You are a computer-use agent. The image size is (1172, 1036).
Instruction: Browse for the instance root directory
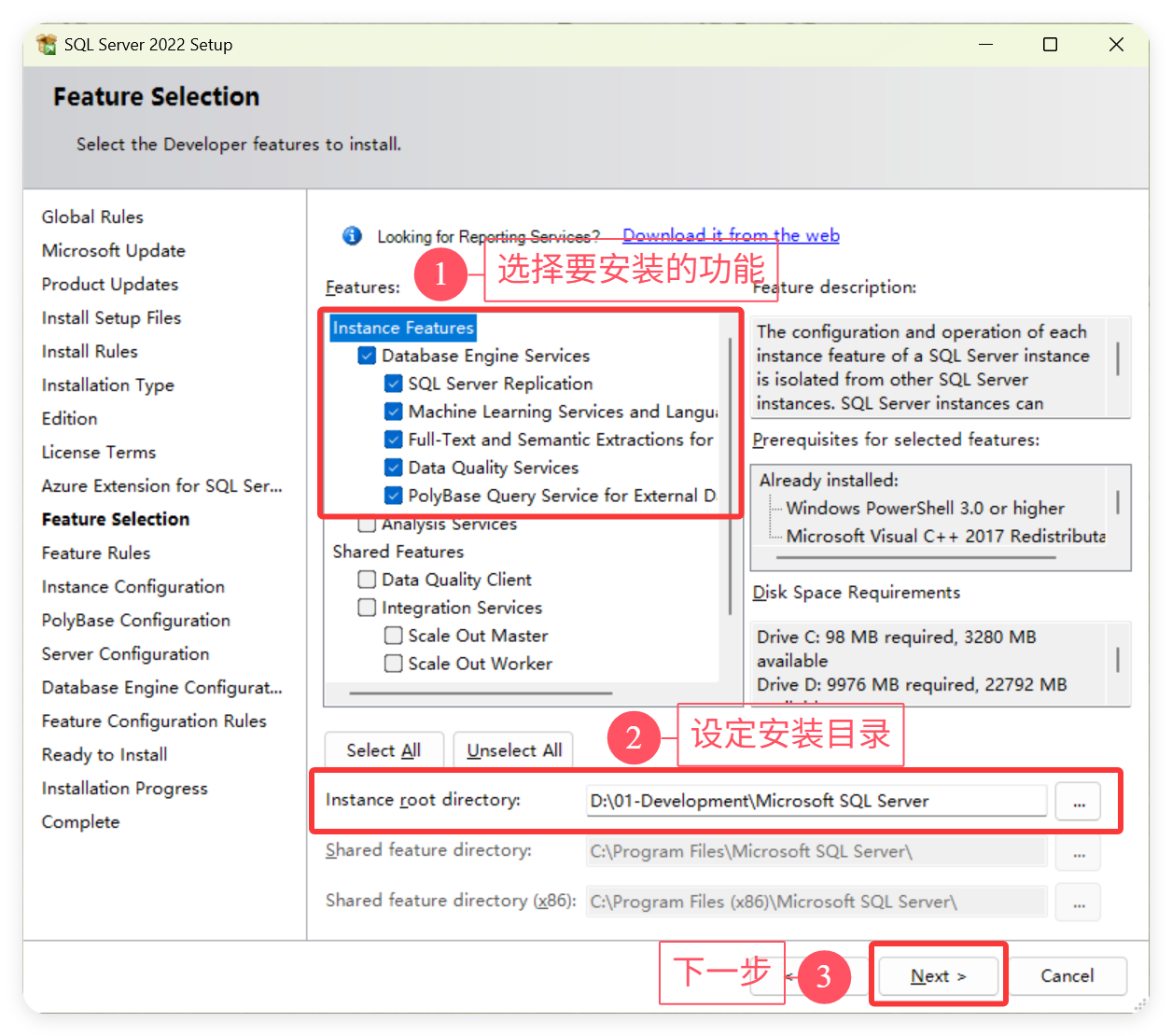point(1079,802)
